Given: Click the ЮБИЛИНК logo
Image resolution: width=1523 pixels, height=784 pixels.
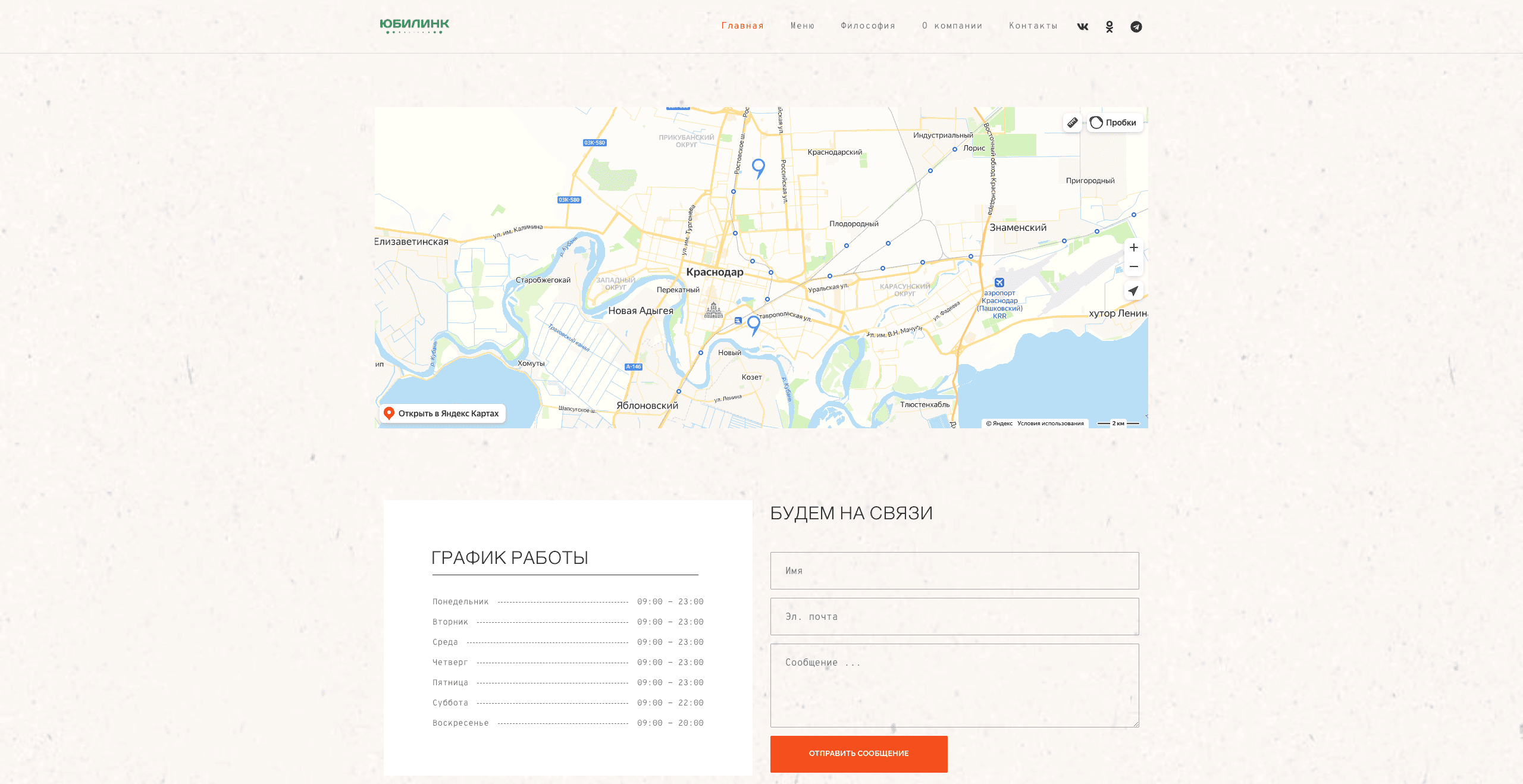Looking at the screenshot, I should coord(415,26).
